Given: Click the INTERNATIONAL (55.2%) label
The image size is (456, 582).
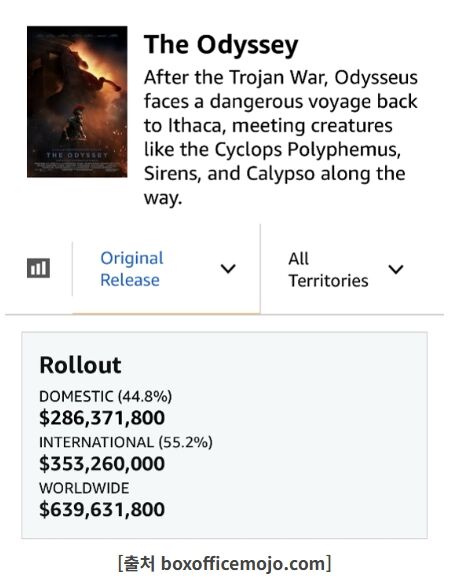Looking at the screenshot, I should (x=126, y=442).
